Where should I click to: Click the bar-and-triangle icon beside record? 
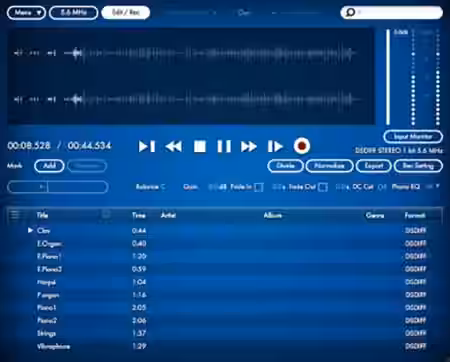275,146
